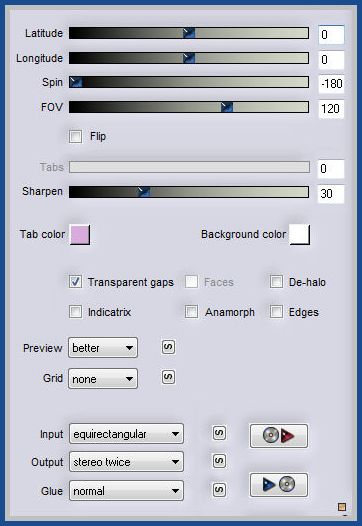The width and height of the screenshot is (362, 526).
Task: Open the Tab color swatch
Action: click(80, 234)
